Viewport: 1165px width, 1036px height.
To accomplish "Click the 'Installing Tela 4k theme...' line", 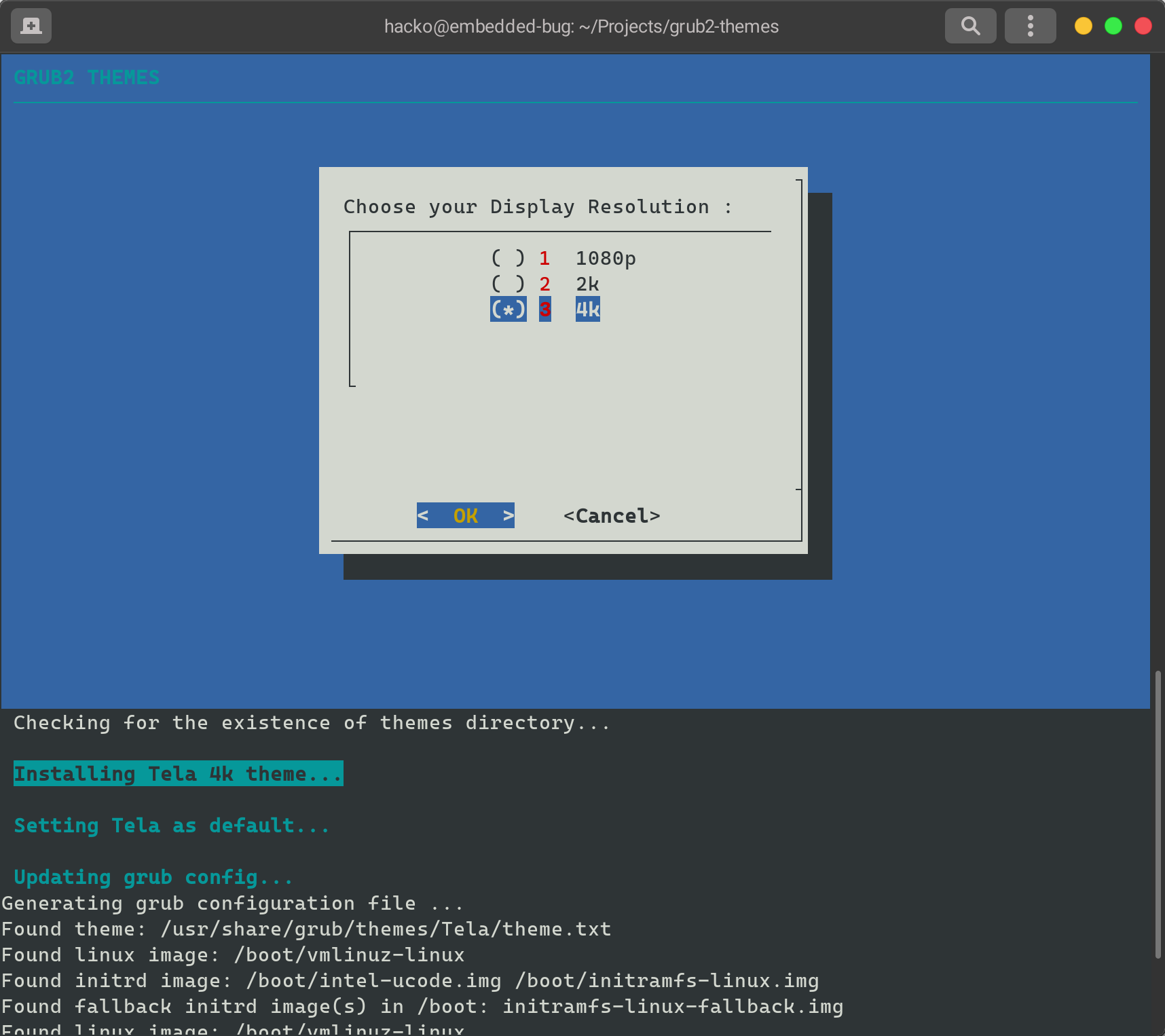I will pyautogui.click(x=179, y=774).
